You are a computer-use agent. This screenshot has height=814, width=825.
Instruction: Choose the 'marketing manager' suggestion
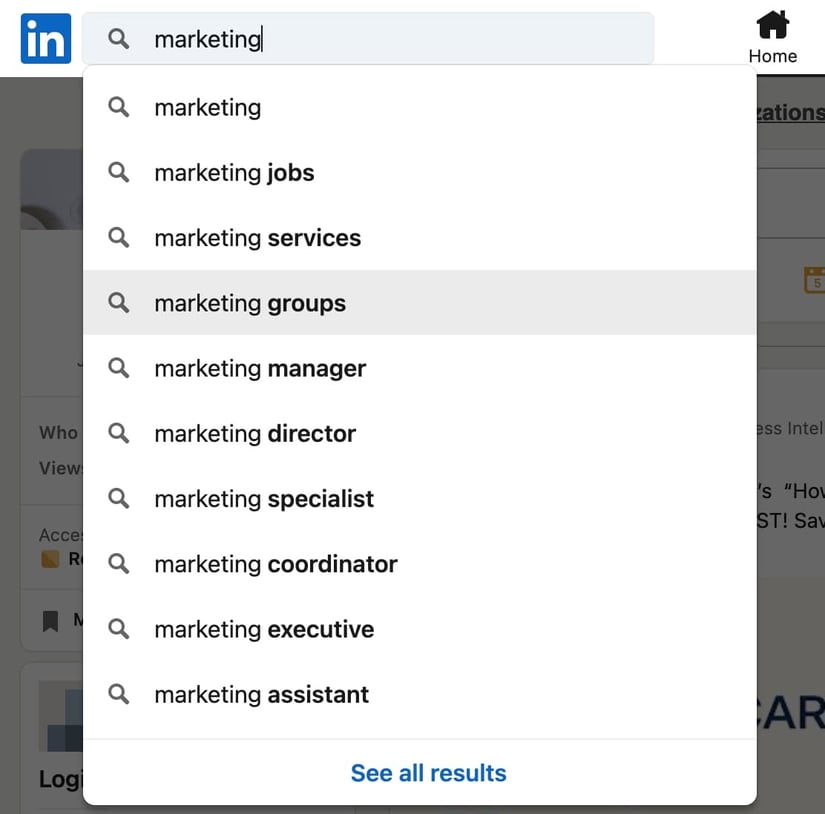(x=259, y=368)
